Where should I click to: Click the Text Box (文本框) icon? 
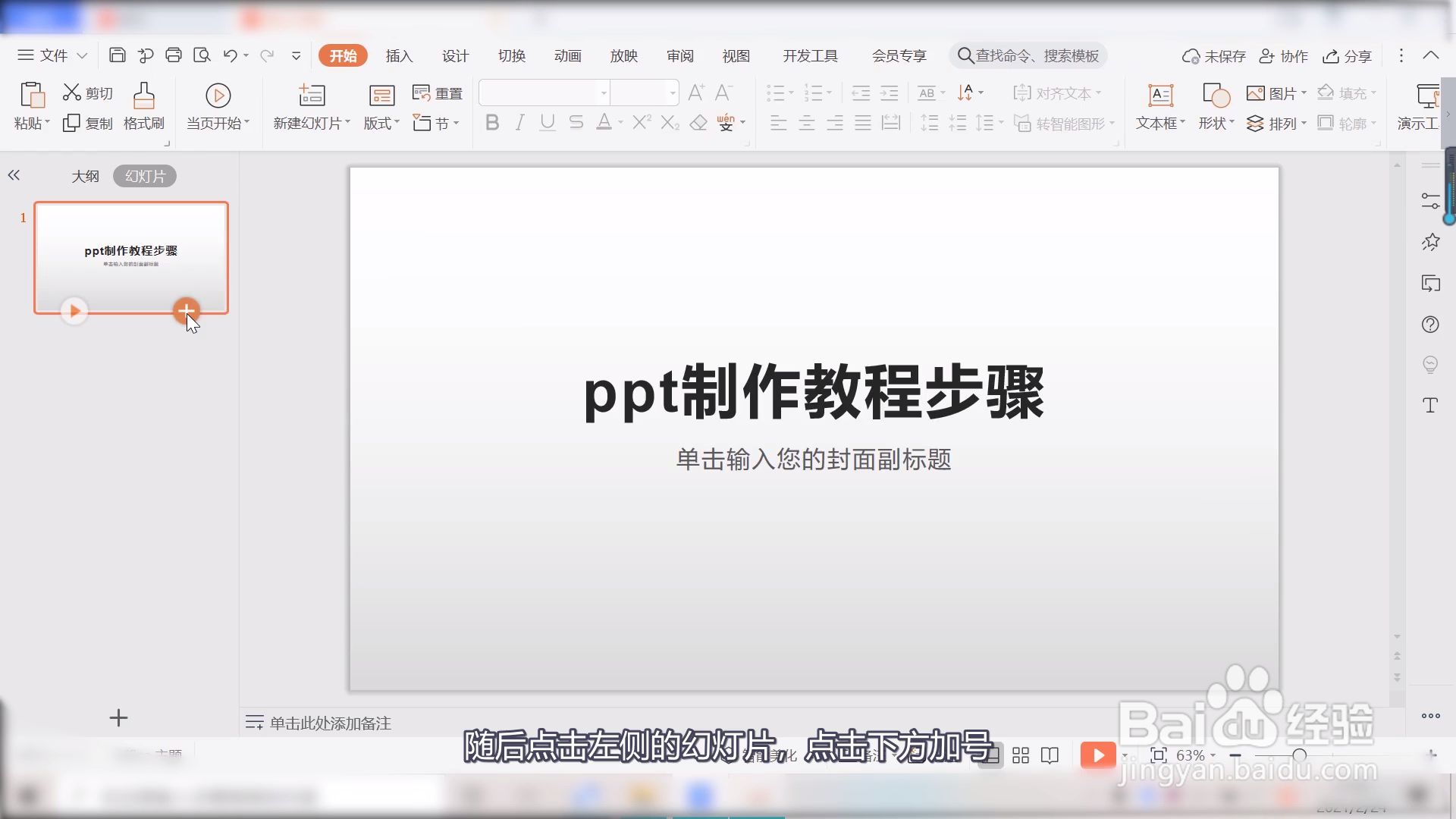pos(1160,96)
